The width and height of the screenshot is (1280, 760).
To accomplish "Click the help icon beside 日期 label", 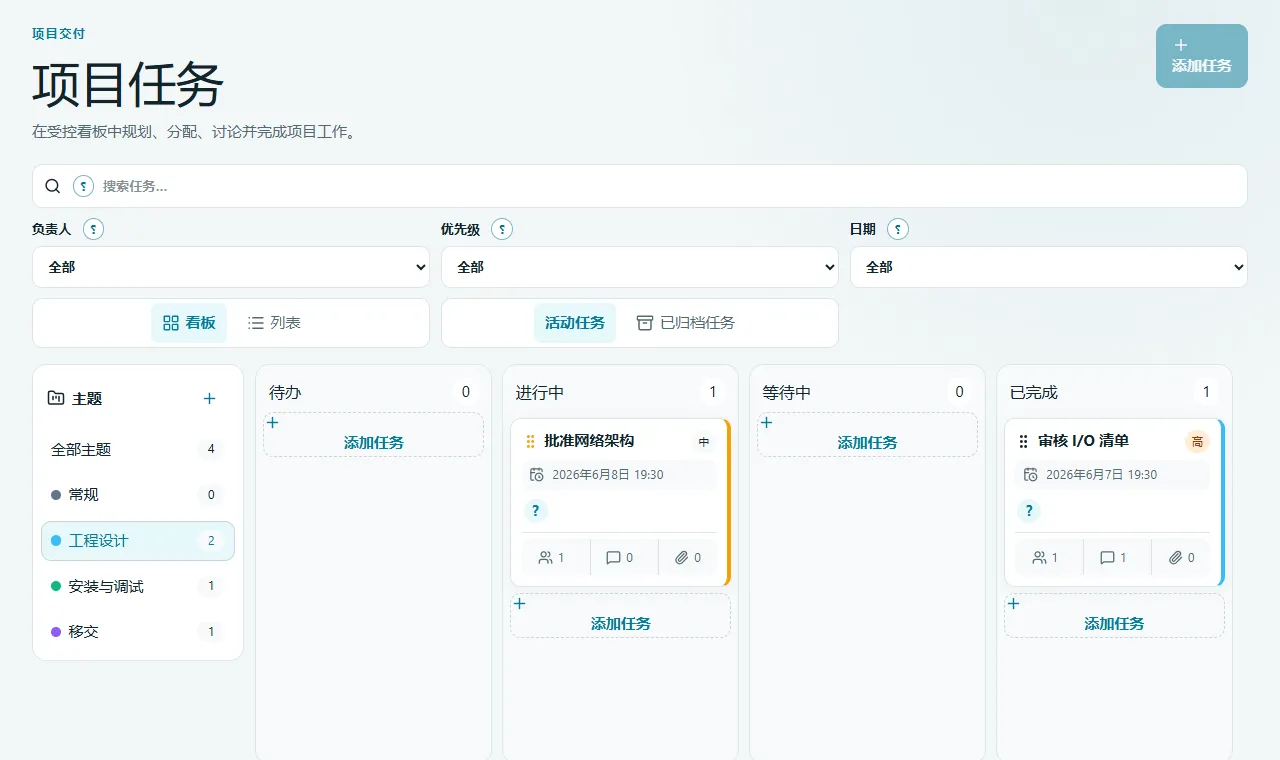I will 898,229.
